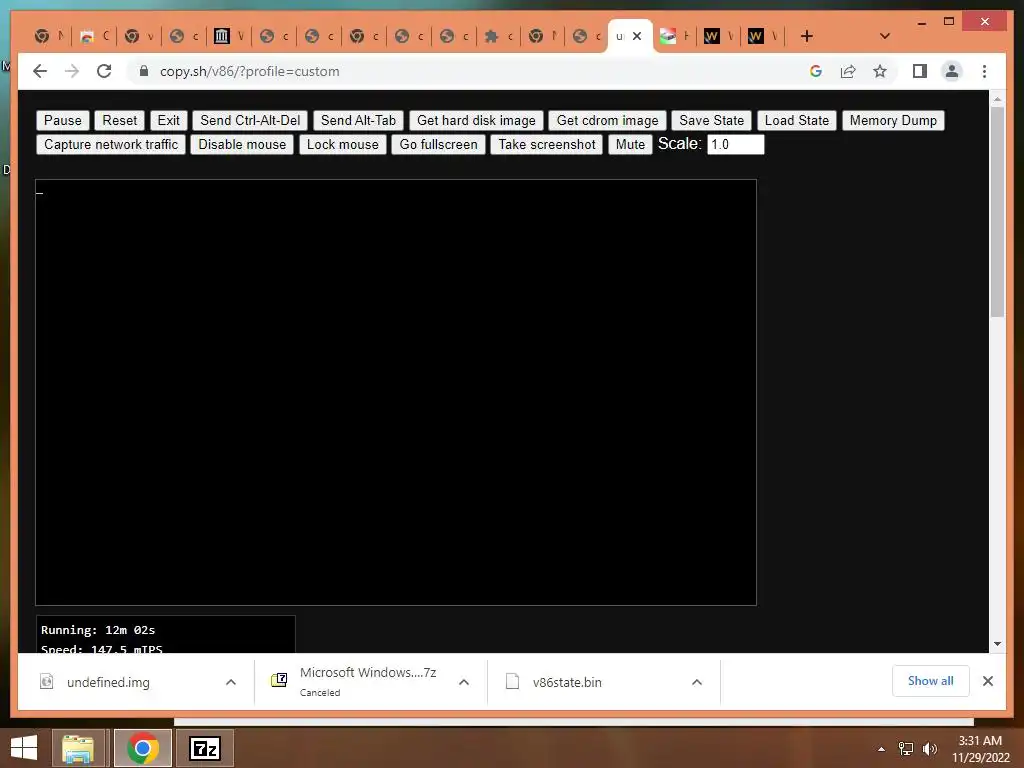Screen dimensions: 1024x768
Task: Go back with the browser back arrow
Action: [40, 71]
